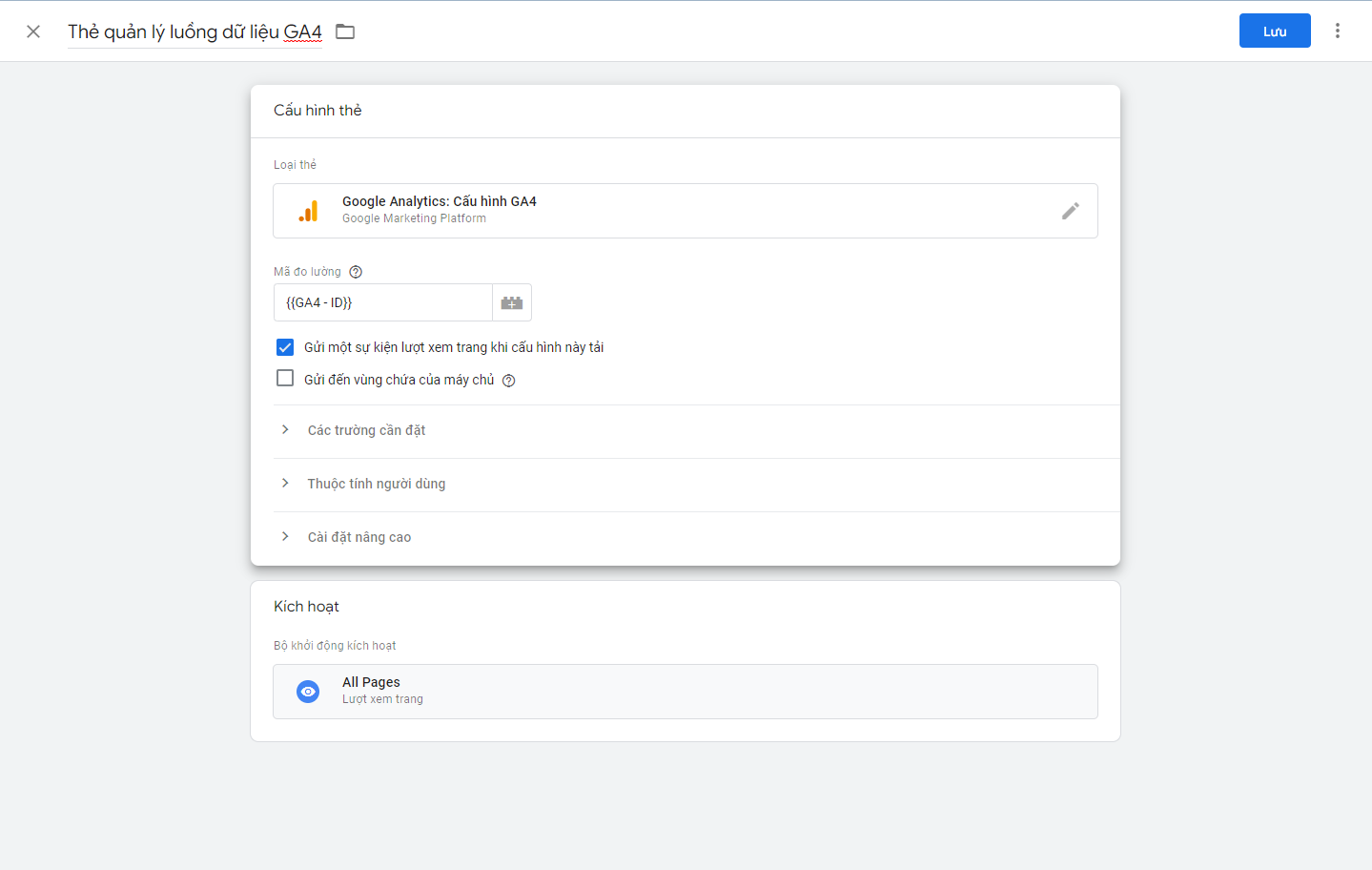The width and height of the screenshot is (1372, 870).
Task: Open help icon next to server container option
Action: (509, 381)
